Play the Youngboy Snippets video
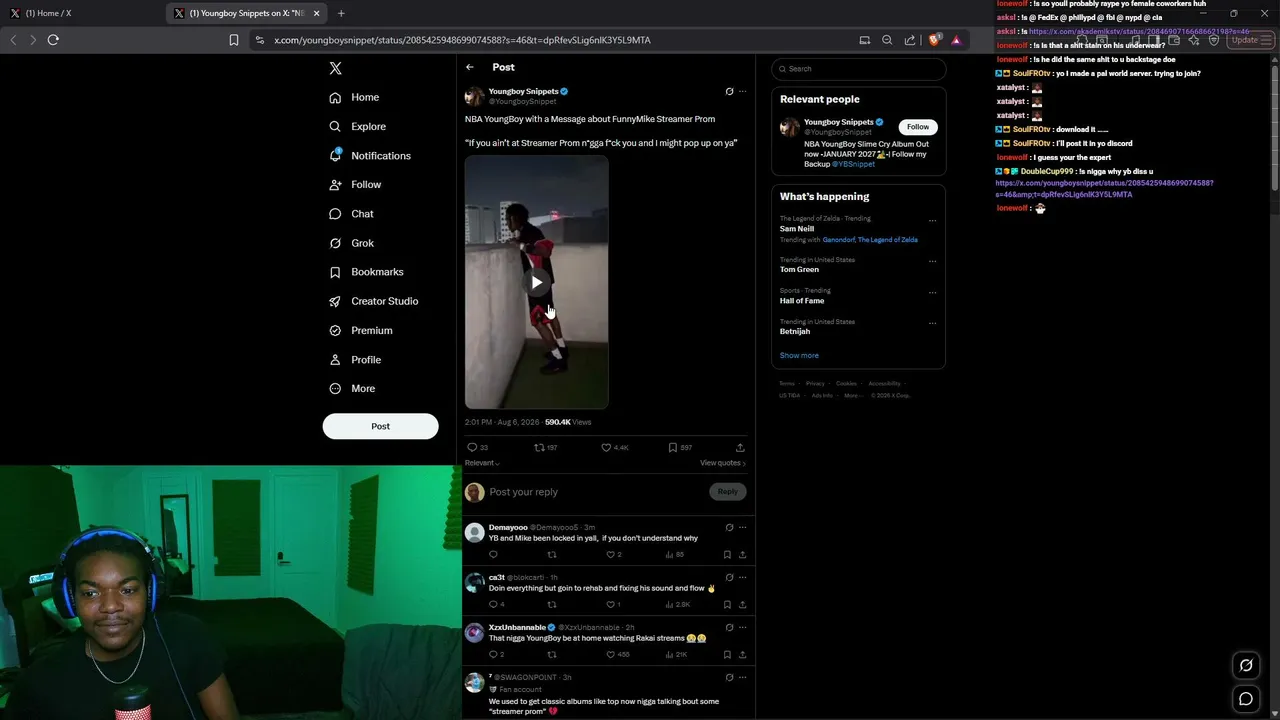The height and width of the screenshot is (720, 1280). click(537, 283)
